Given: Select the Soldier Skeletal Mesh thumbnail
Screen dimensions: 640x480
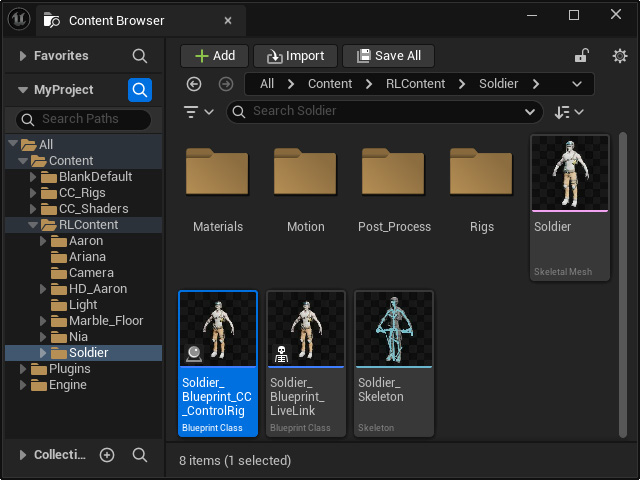Looking at the screenshot, I should 570,173.
